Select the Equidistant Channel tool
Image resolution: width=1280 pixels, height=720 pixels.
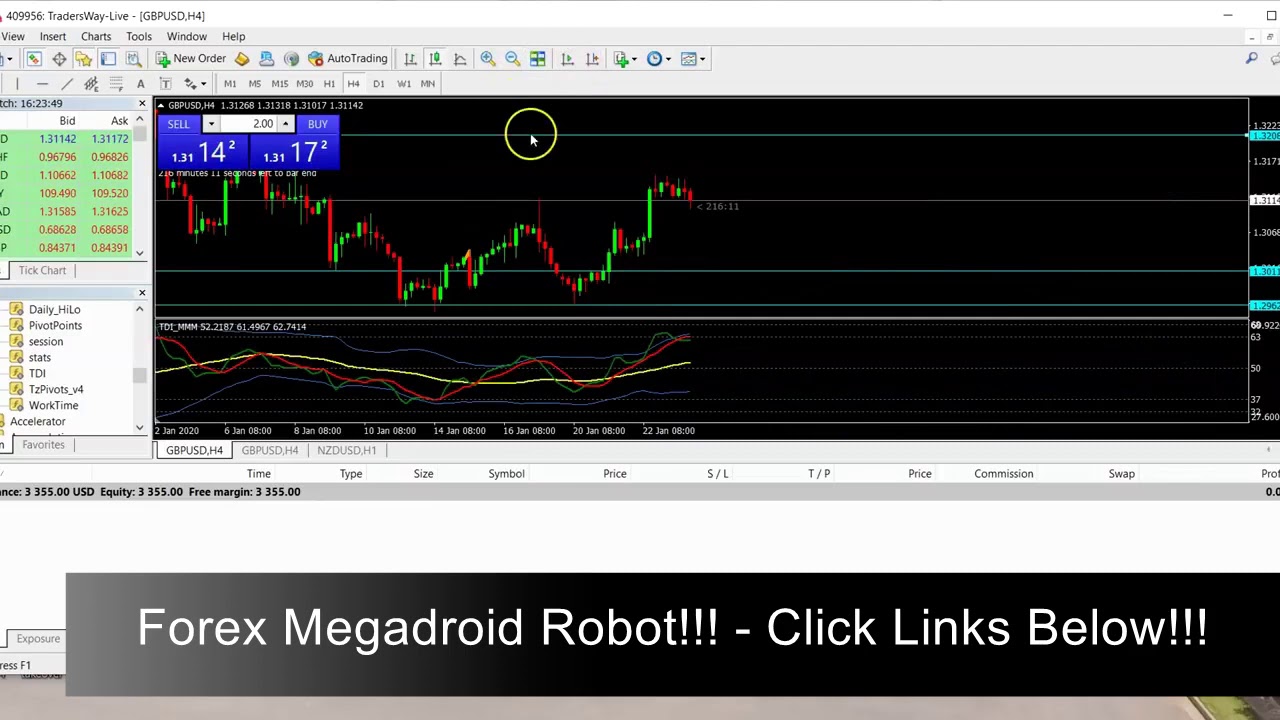click(x=91, y=84)
